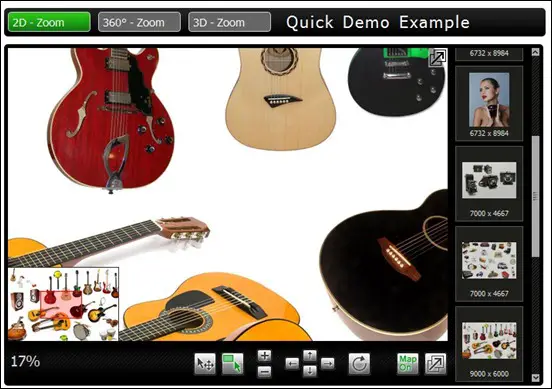Viewport: 552px width, 389px height.
Task: Pan down with the down arrow
Action: click(310, 371)
